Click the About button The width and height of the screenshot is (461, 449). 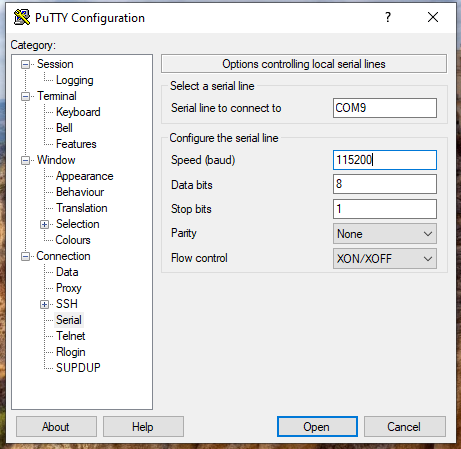[x=56, y=426]
